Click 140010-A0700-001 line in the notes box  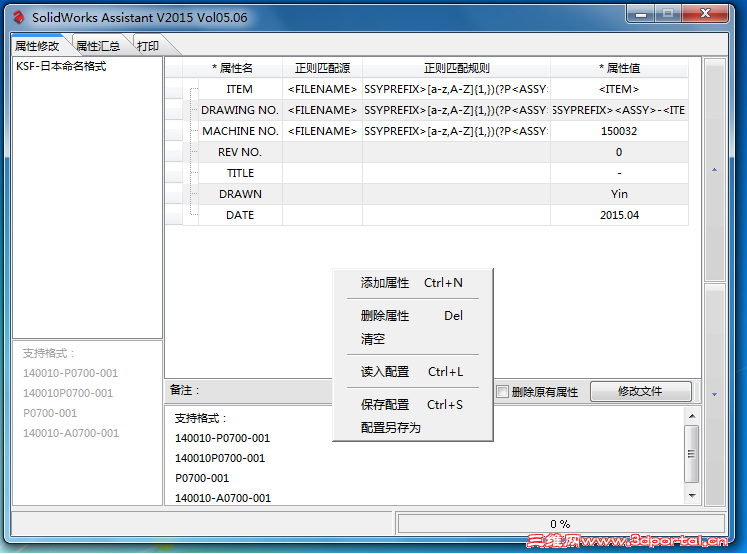(223, 498)
